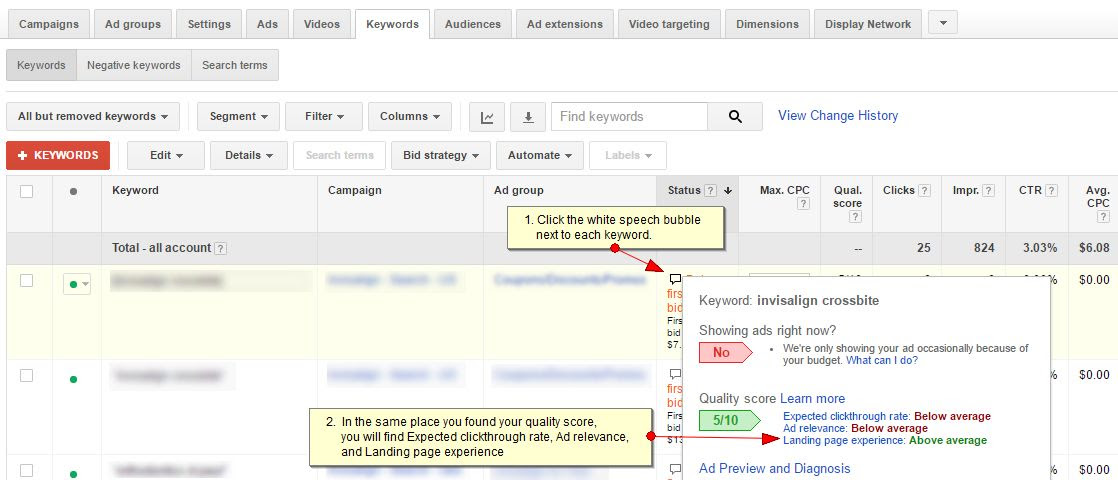
Task: Click the Expected clickthrough rate label
Action: [847, 417]
